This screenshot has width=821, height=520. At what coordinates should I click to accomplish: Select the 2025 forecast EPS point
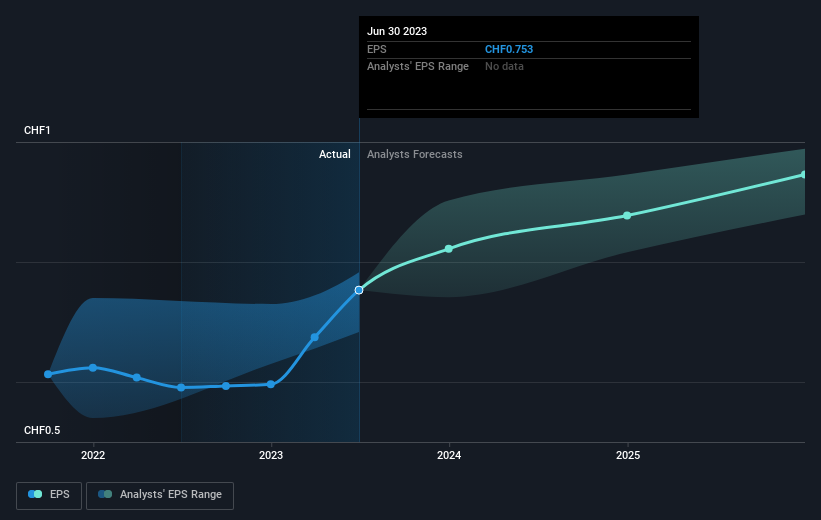[627, 216]
